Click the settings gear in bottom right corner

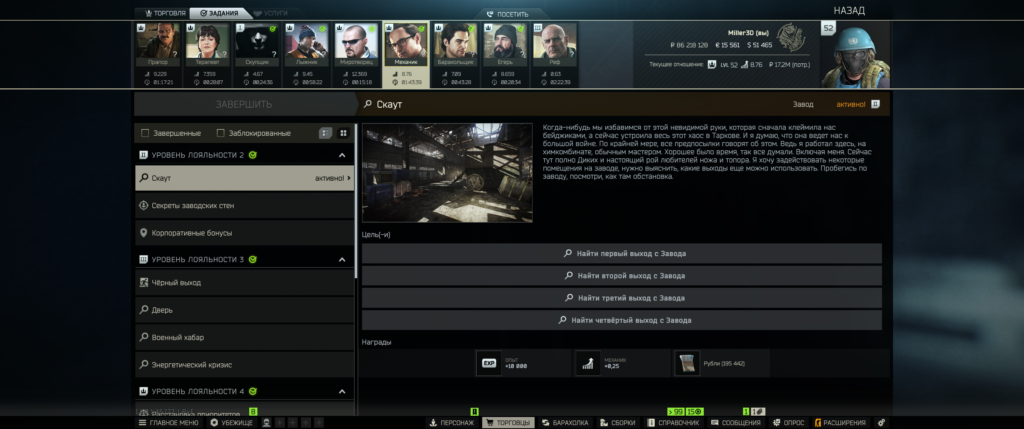(x=881, y=423)
